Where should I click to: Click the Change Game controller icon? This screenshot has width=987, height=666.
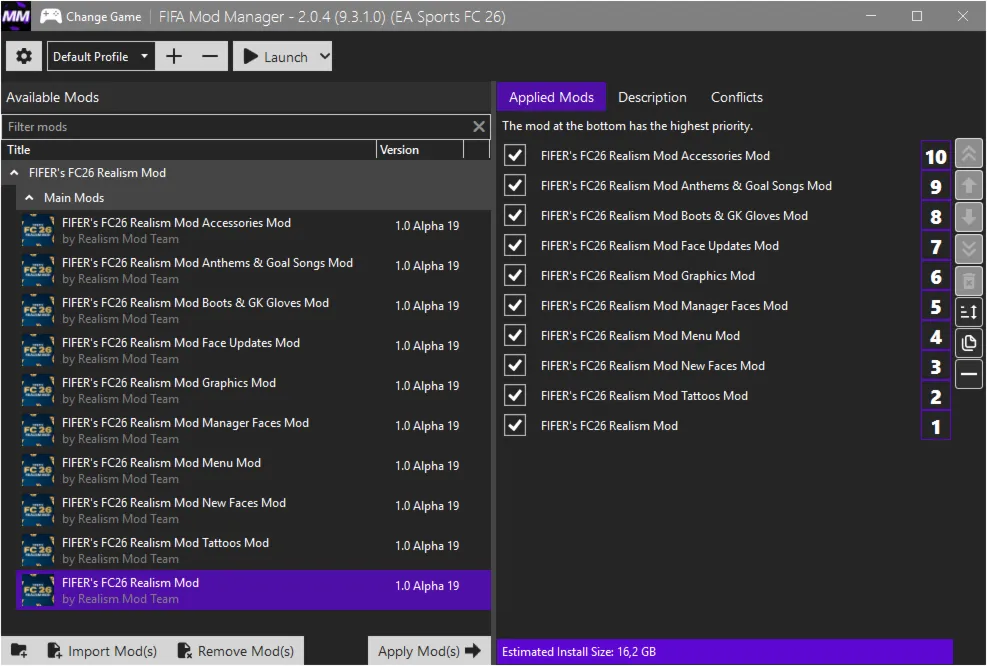click(50, 16)
